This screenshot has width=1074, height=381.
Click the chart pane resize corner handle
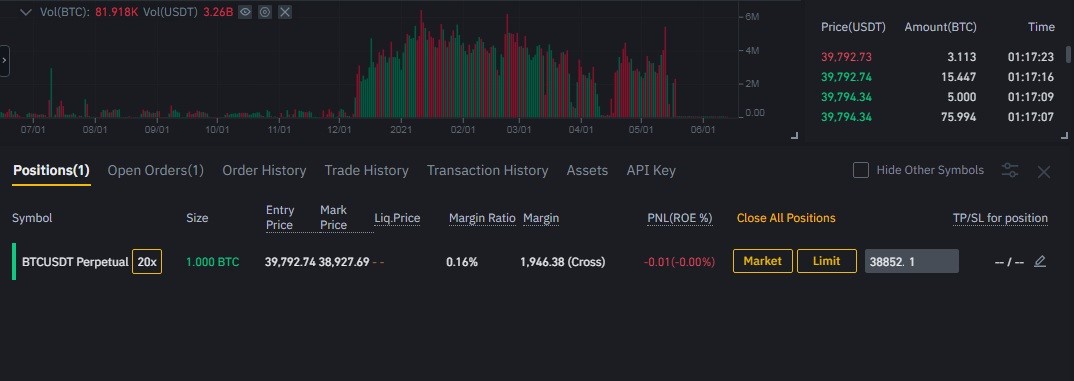795,136
